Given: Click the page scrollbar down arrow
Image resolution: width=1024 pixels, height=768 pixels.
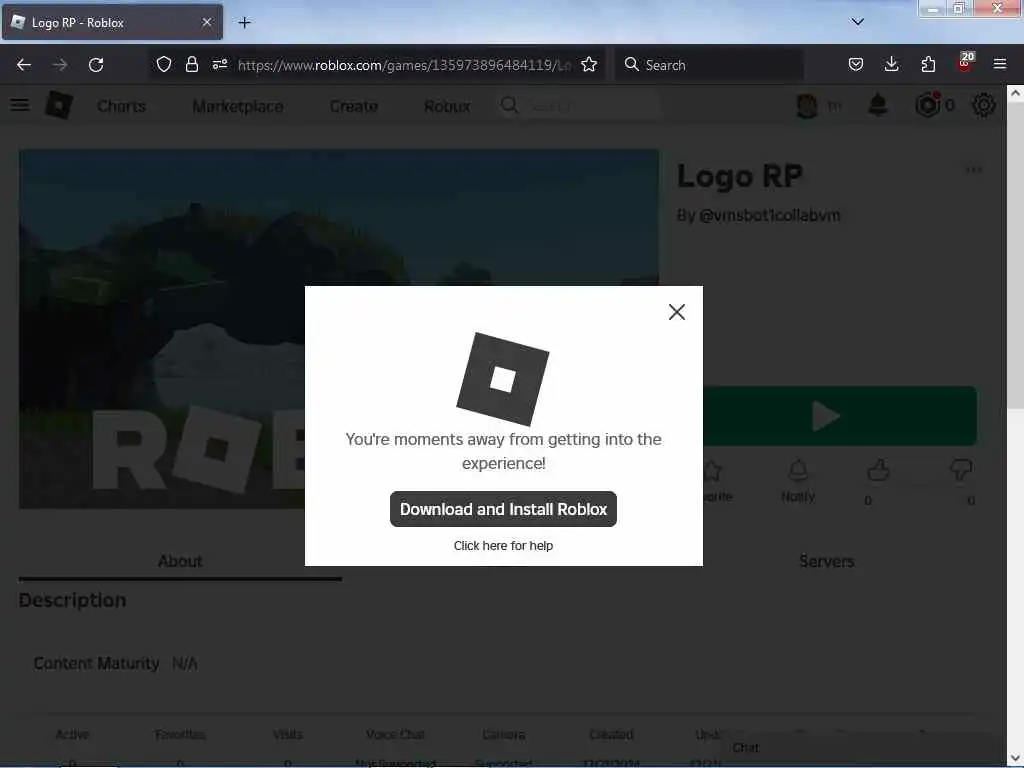Looking at the screenshot, I should 1015,757.
